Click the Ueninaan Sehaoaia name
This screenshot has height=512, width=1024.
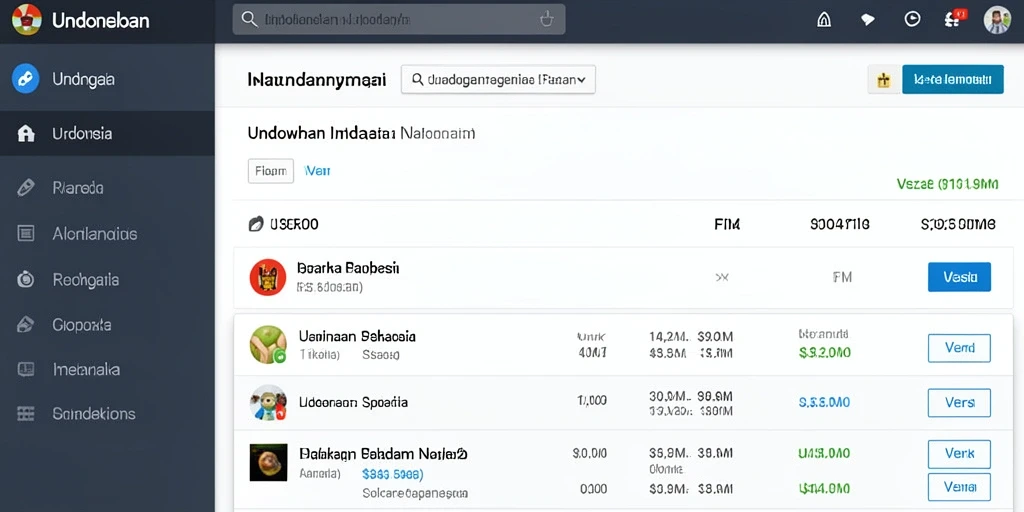click(357, 336)
